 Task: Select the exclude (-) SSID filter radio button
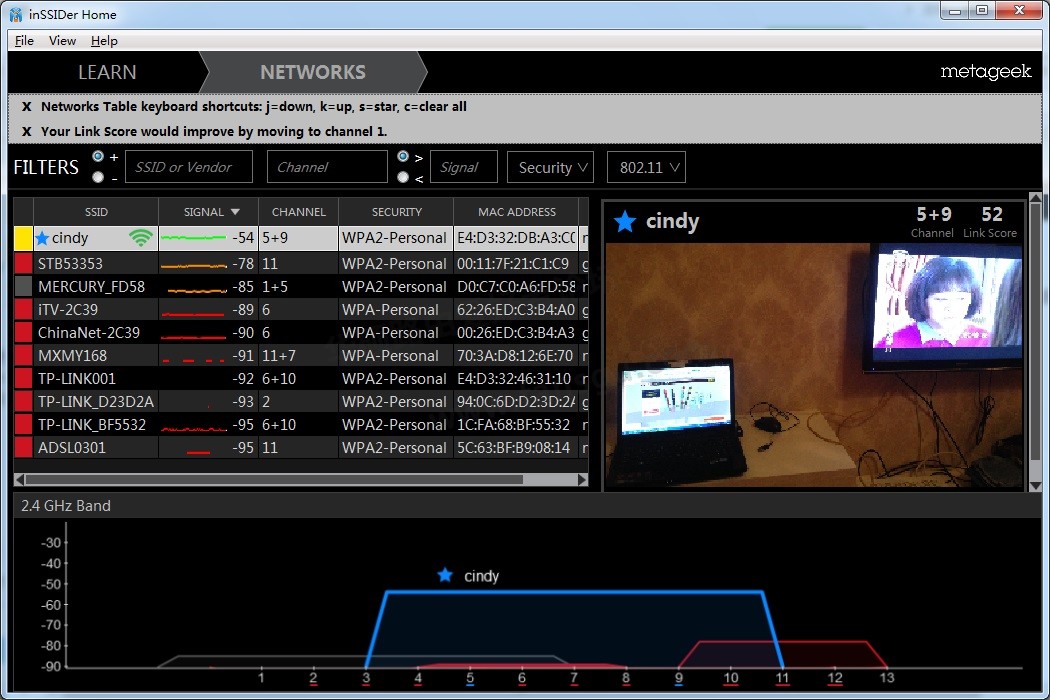tap(98, 178)
